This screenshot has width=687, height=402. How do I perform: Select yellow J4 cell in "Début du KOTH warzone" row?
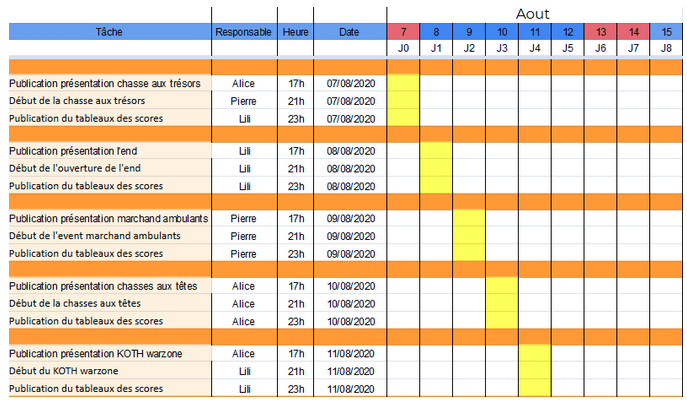(534, 371)
